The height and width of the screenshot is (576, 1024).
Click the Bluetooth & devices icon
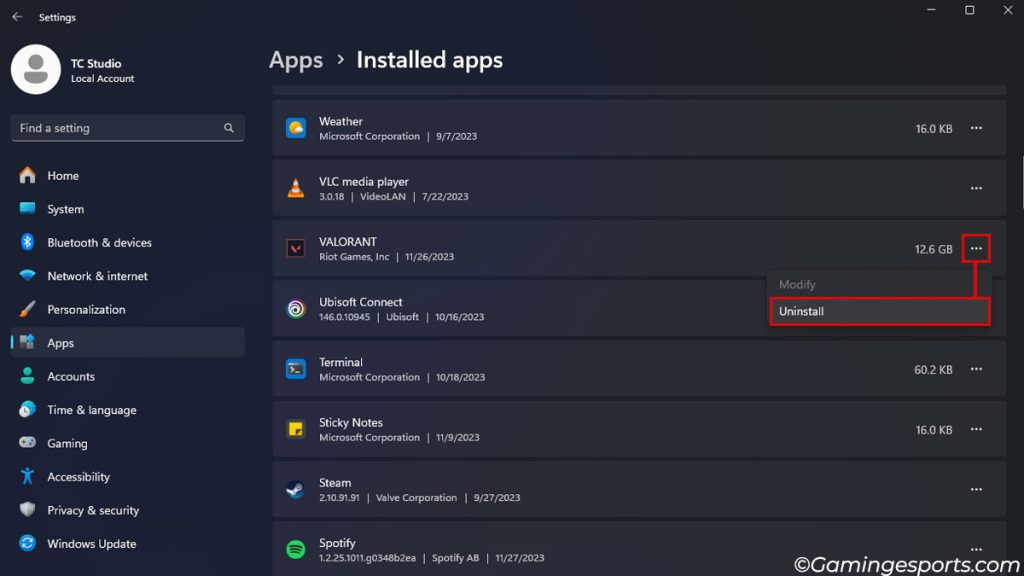tap(28, 242)
